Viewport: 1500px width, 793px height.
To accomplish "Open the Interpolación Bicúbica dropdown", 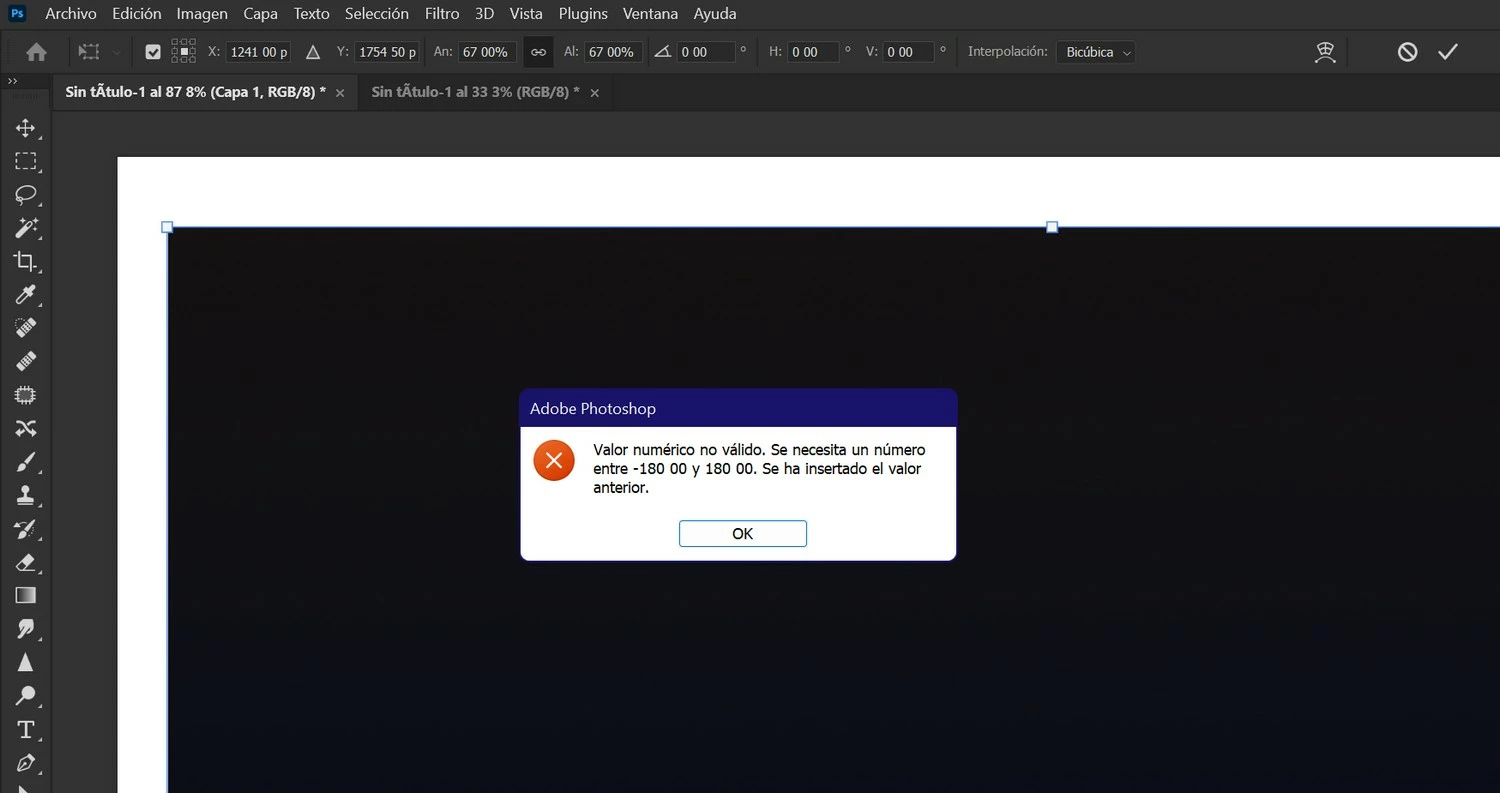I will tap(1095, 52).
